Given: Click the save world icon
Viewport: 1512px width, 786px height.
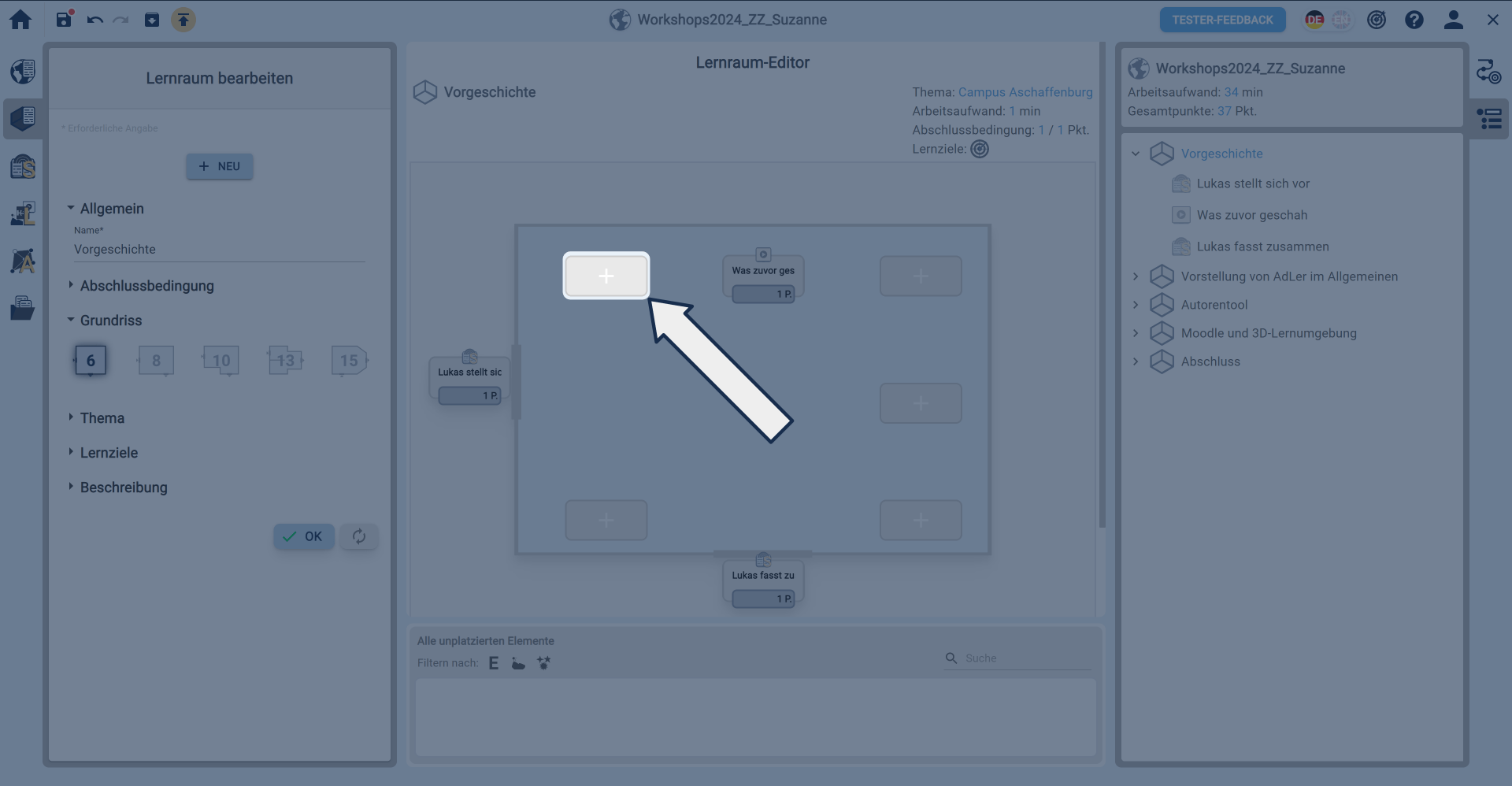Looking at the screenshot, I should 65,20.
